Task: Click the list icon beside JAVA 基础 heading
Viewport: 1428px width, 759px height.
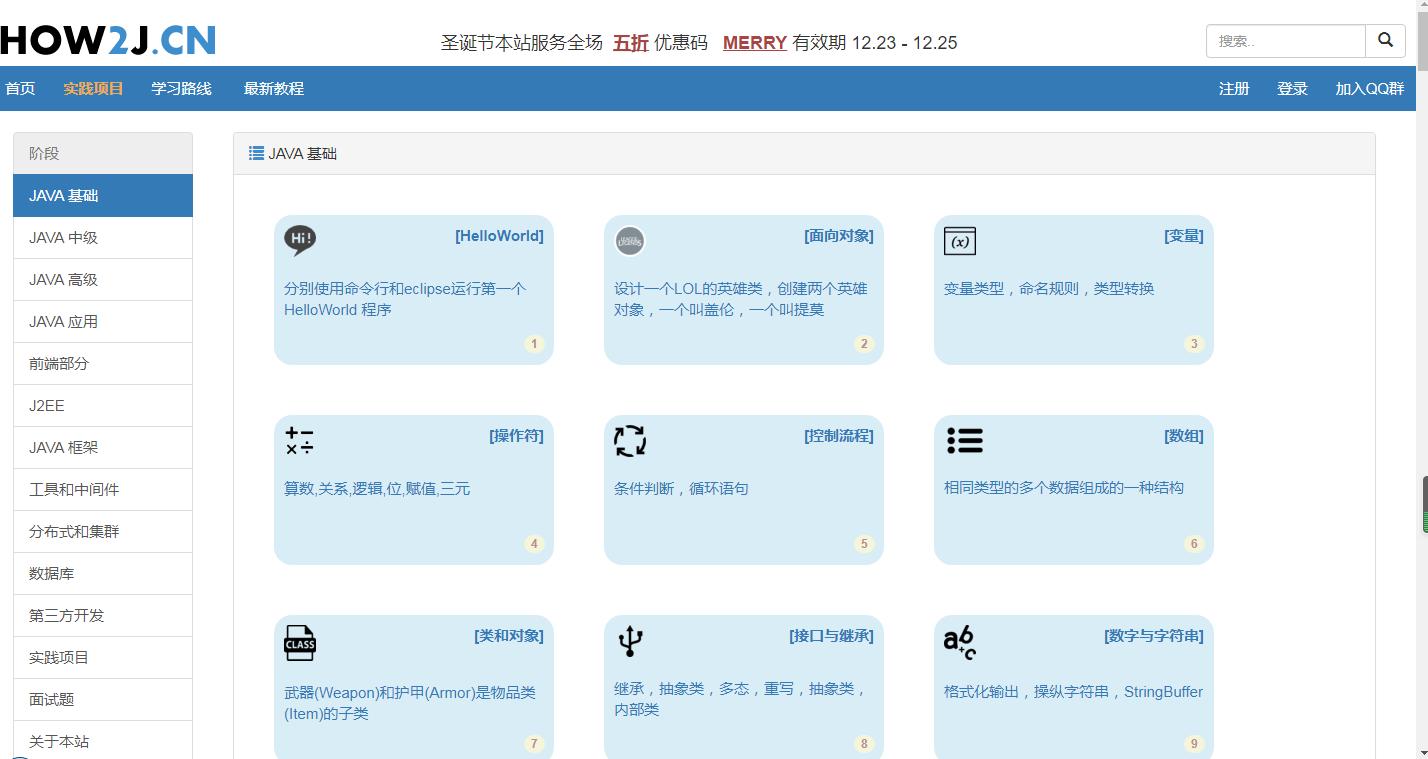Action: 256,152
